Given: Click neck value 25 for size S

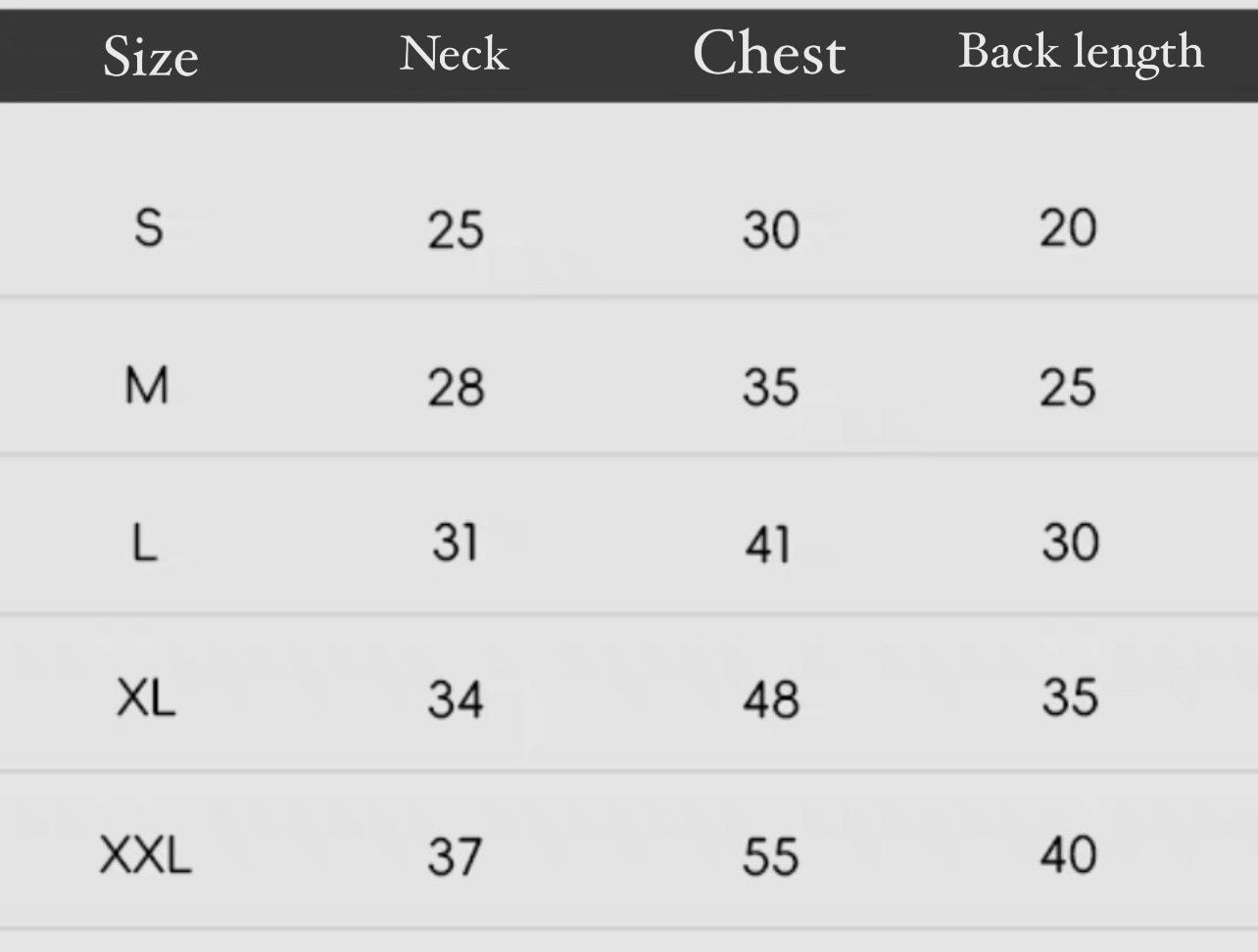Looking at the screenshot, I should [x=456, y=230].
